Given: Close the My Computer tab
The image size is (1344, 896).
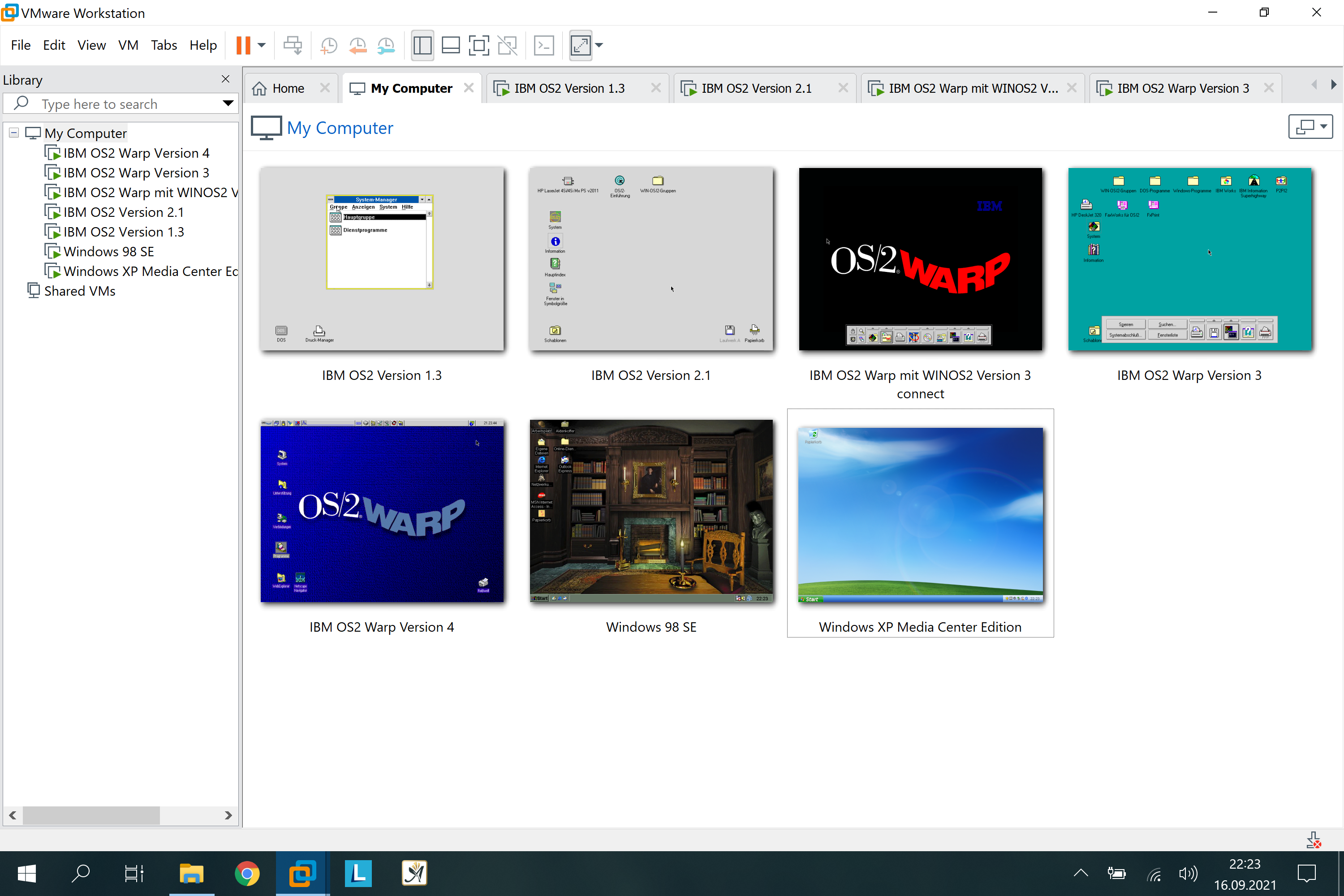Looking at the screenshot, I should tap(469, 88).
